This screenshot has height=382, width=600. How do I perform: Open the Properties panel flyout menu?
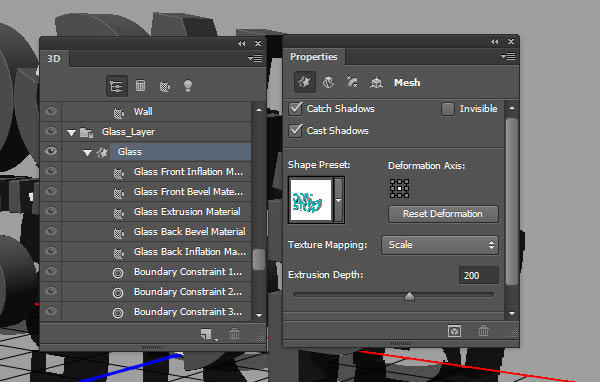[x=508, y=57]
